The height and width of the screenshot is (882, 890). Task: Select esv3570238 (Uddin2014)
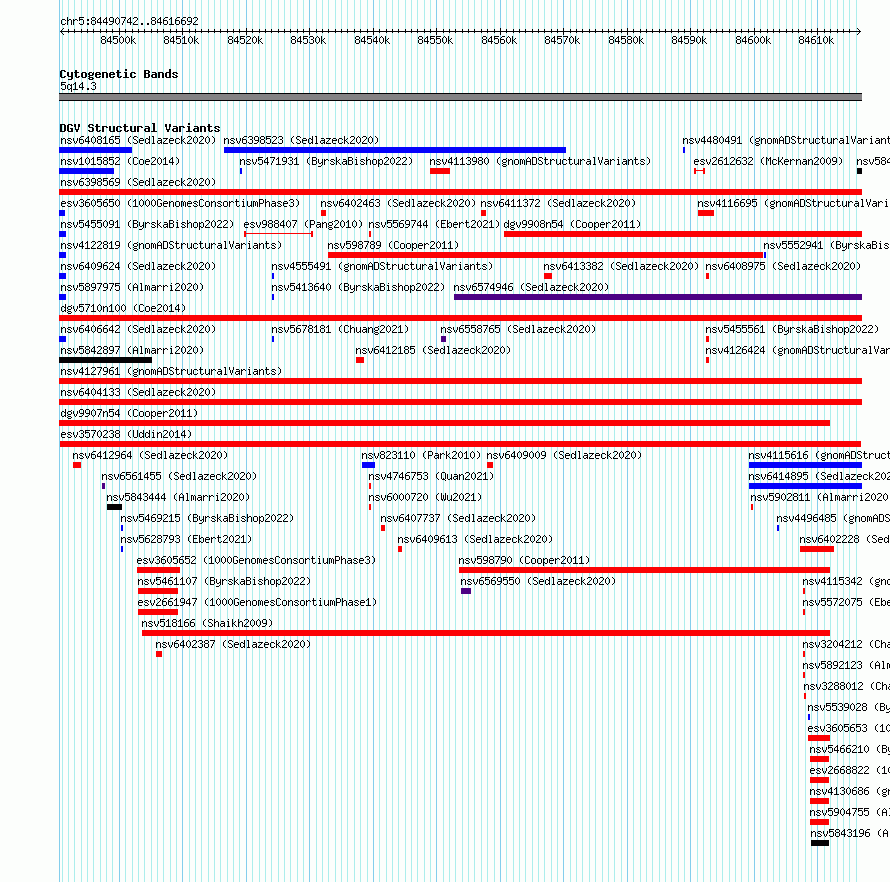126,434
